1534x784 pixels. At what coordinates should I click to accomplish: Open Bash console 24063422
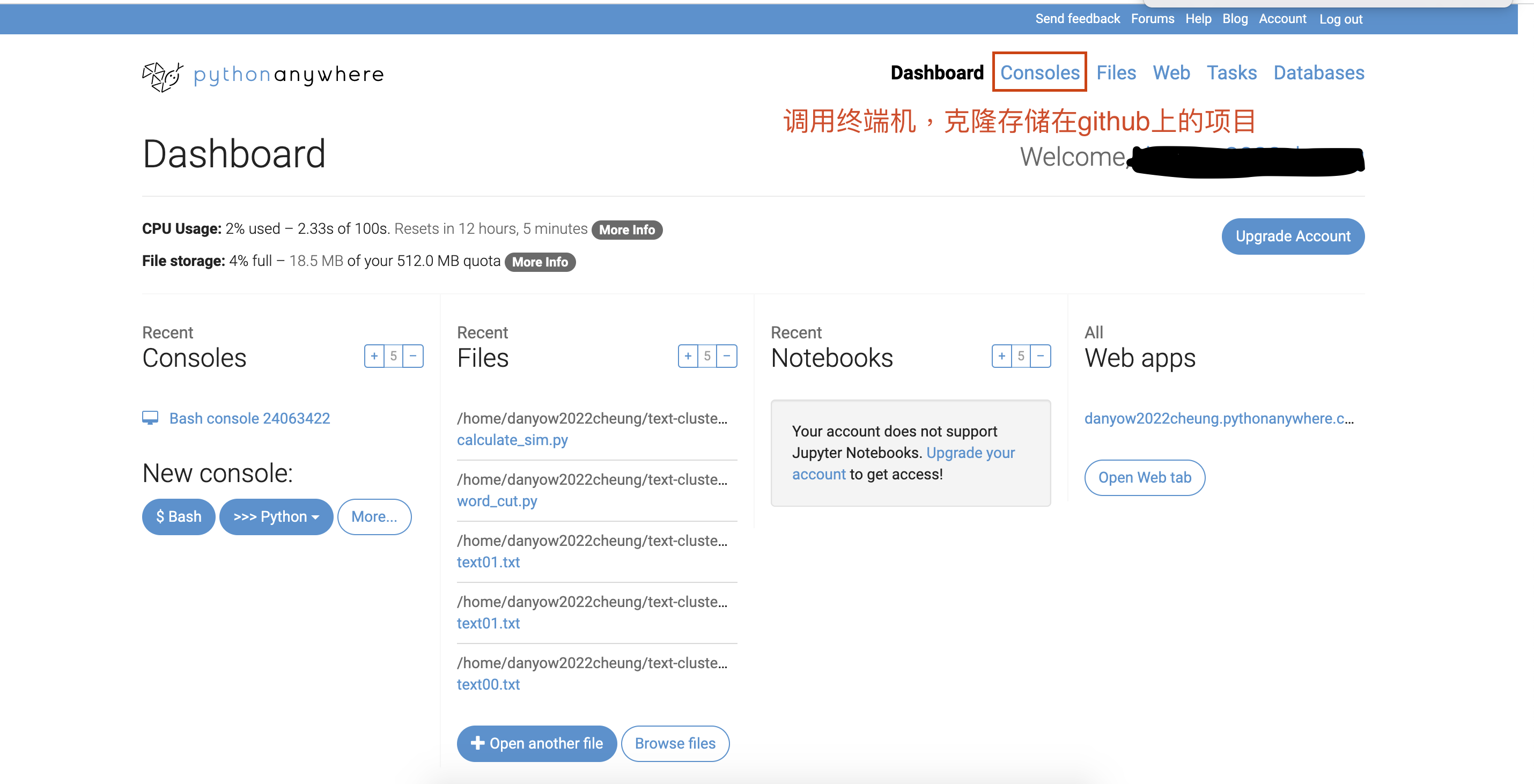249,417
